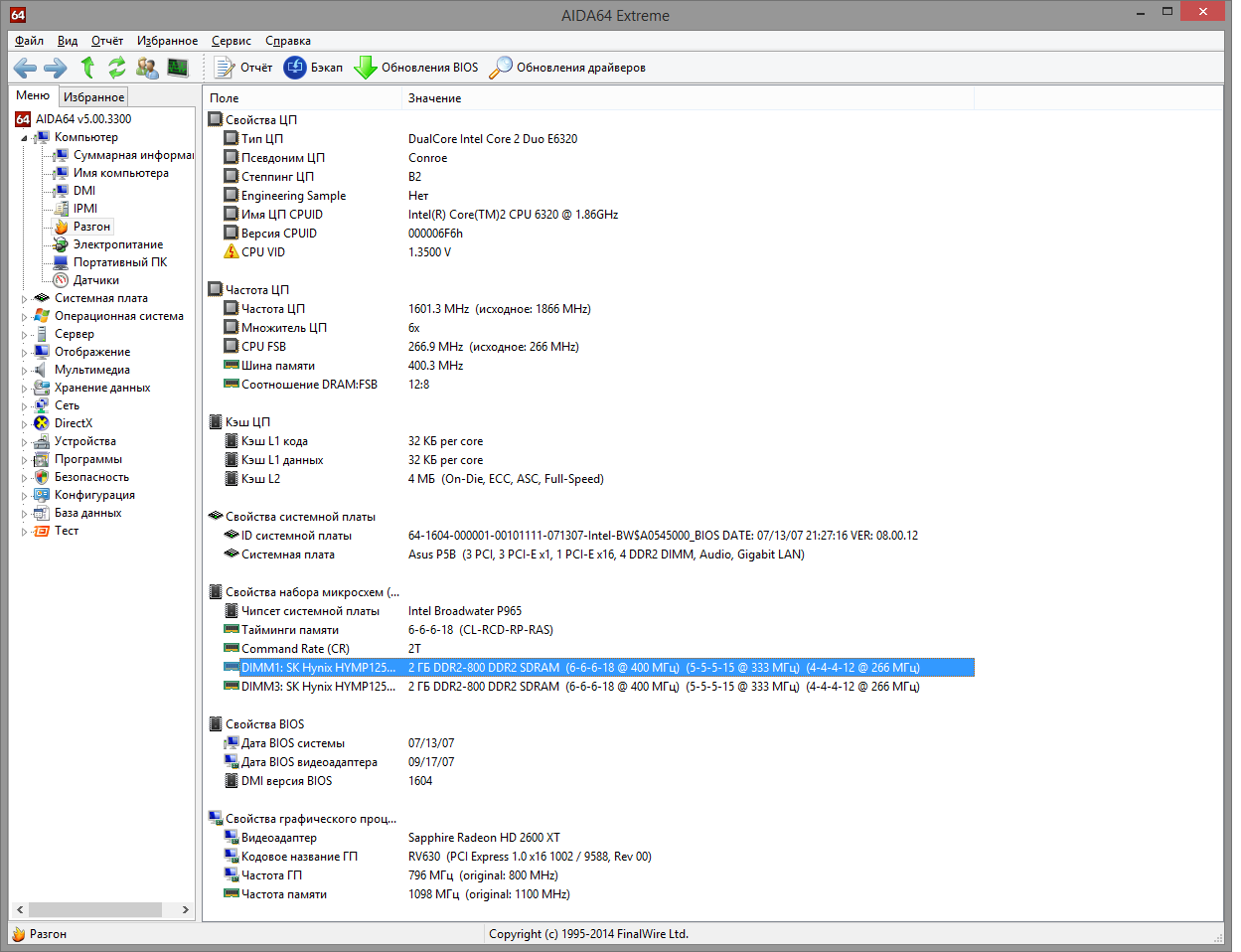Select Имя компьютера tree item

pyautogui.click(x=120, y=173)
